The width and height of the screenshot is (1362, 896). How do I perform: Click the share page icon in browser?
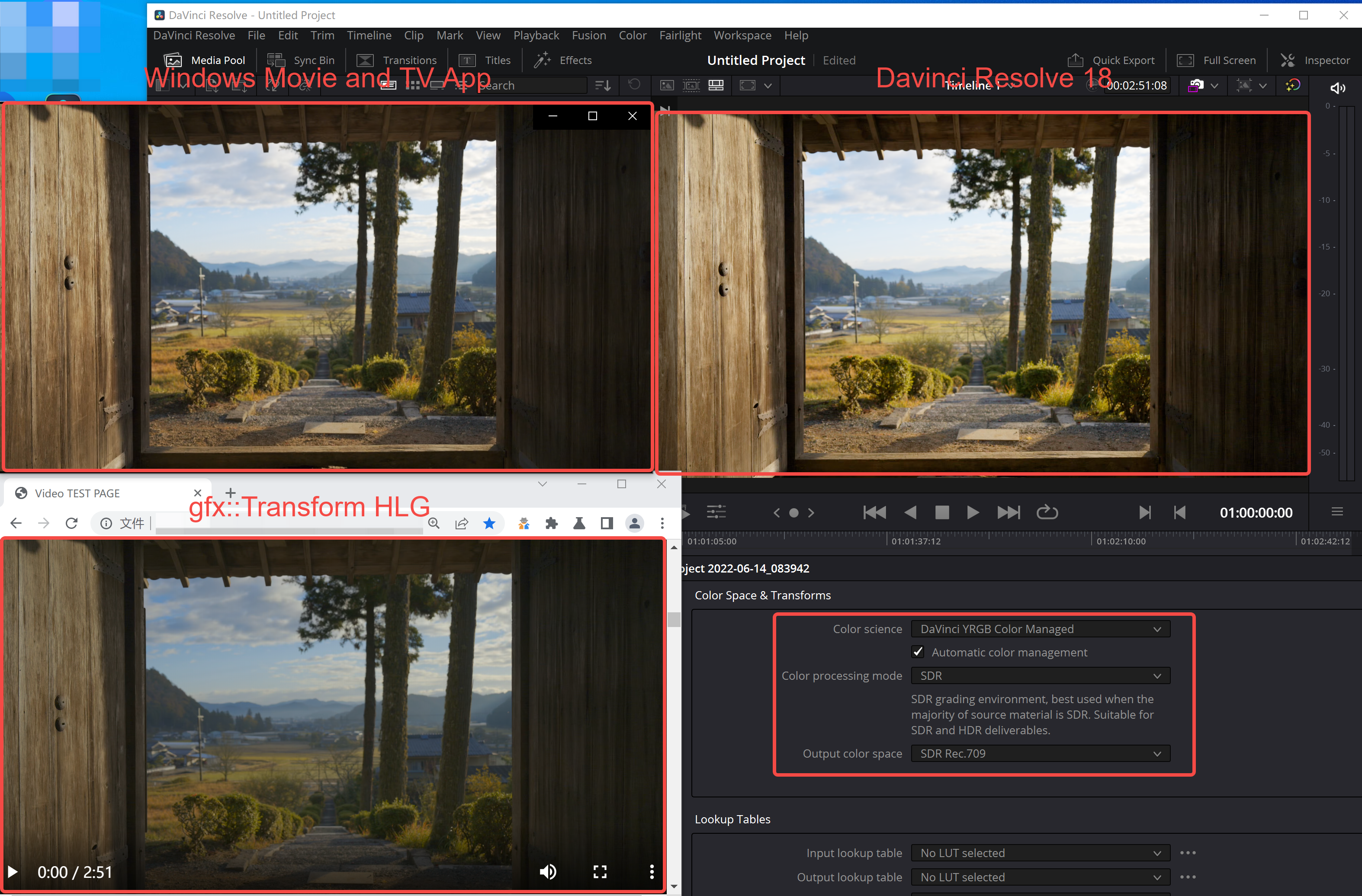[462, 523]
